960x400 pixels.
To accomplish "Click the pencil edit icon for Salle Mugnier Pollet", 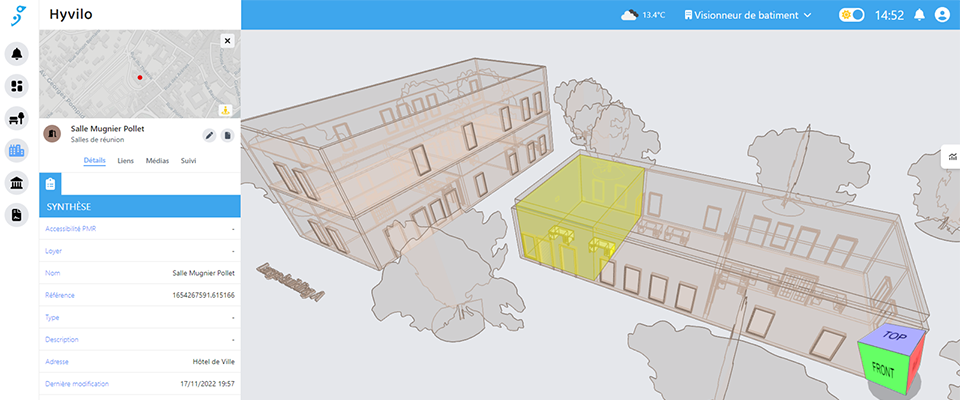I will pos(209,135).
